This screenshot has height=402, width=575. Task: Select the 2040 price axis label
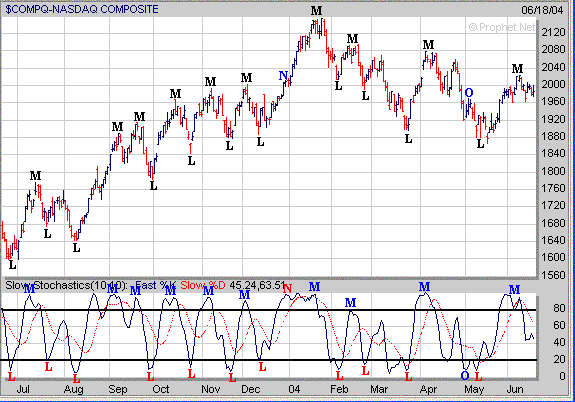(x=553, y=67)
